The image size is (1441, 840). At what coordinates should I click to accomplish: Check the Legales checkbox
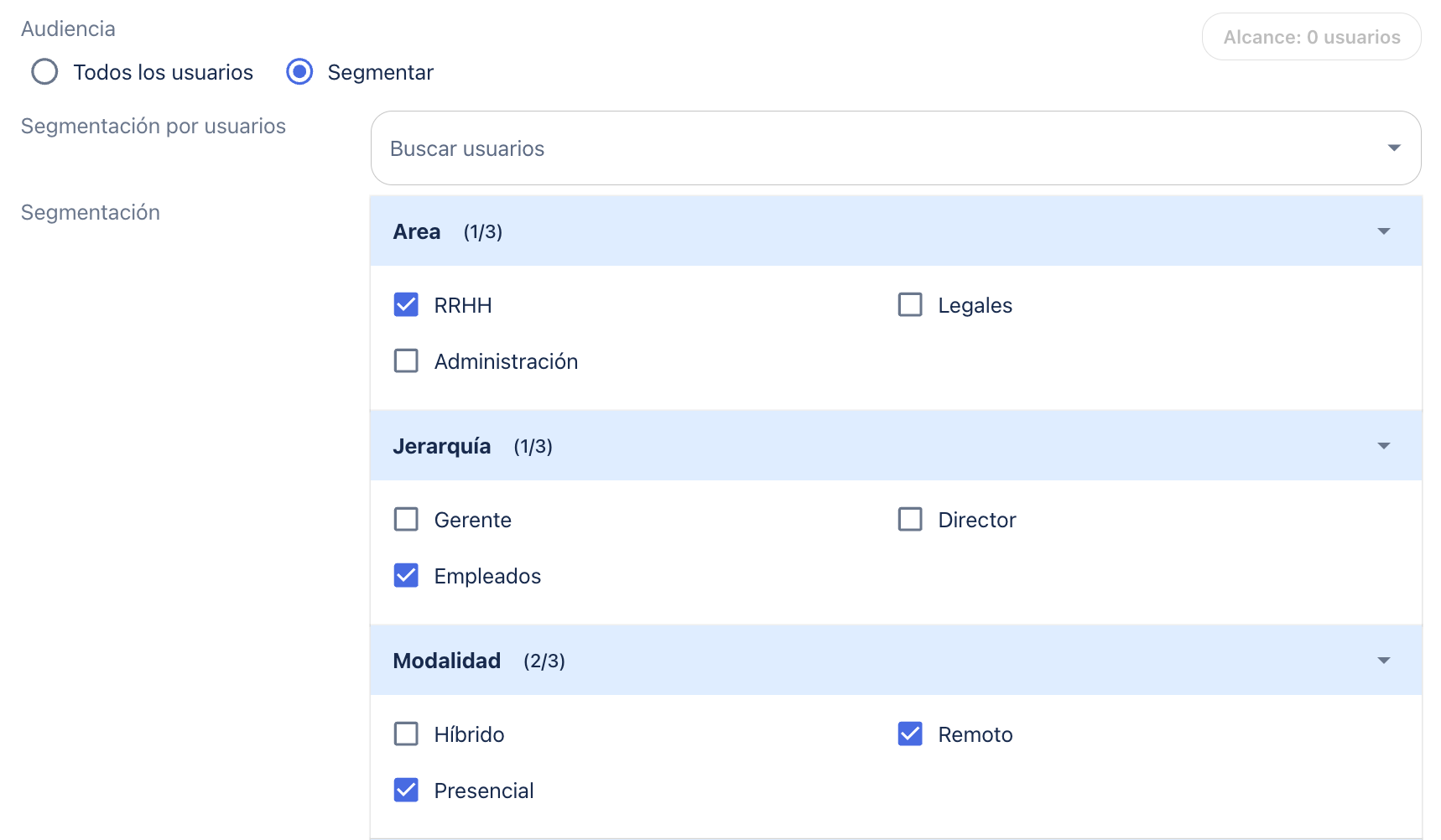click(910, 304)
